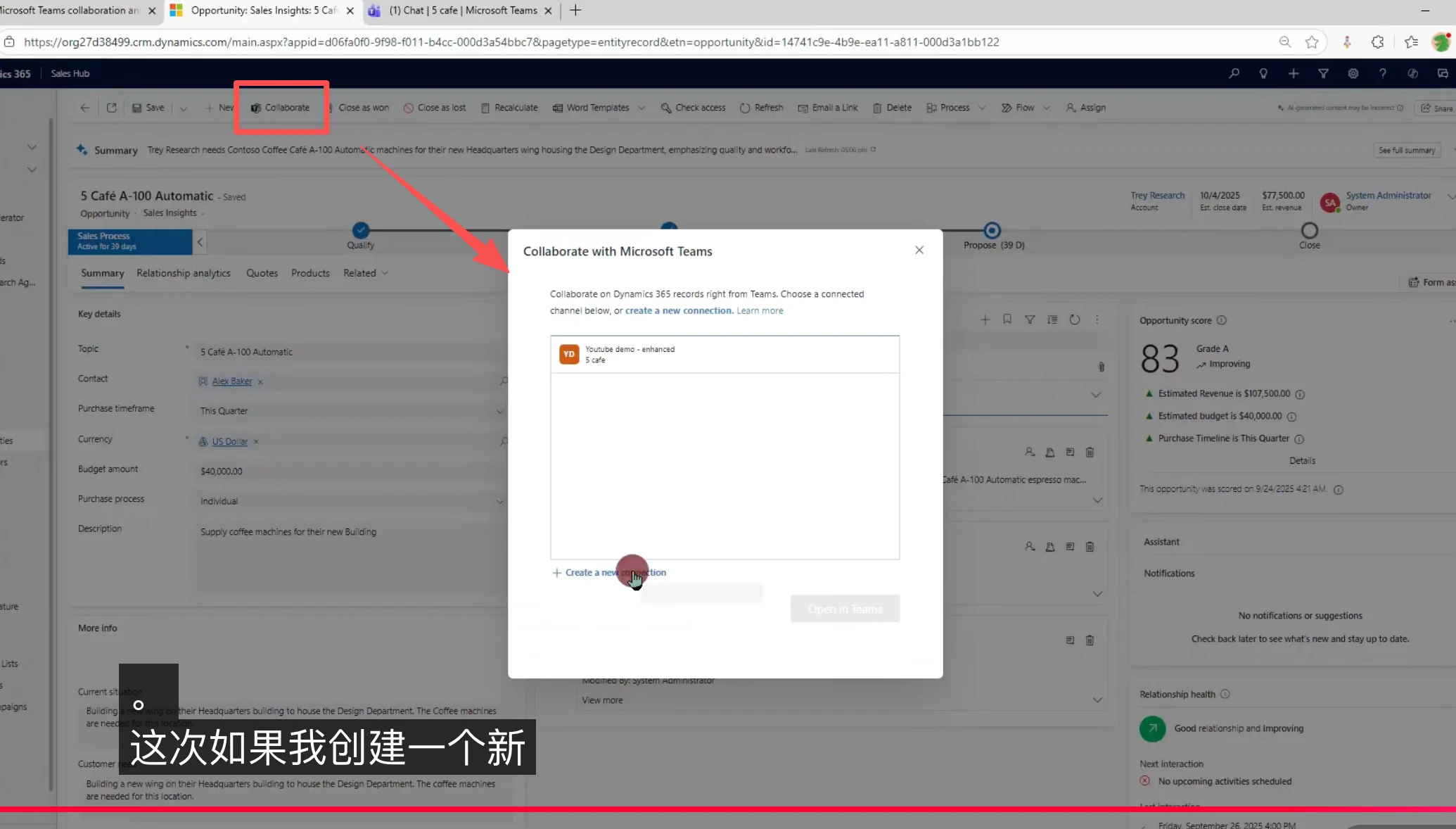Screen dimensions: 1456x829
Task: Open the timeline more options ellipsis
Action: point(1097,319)
